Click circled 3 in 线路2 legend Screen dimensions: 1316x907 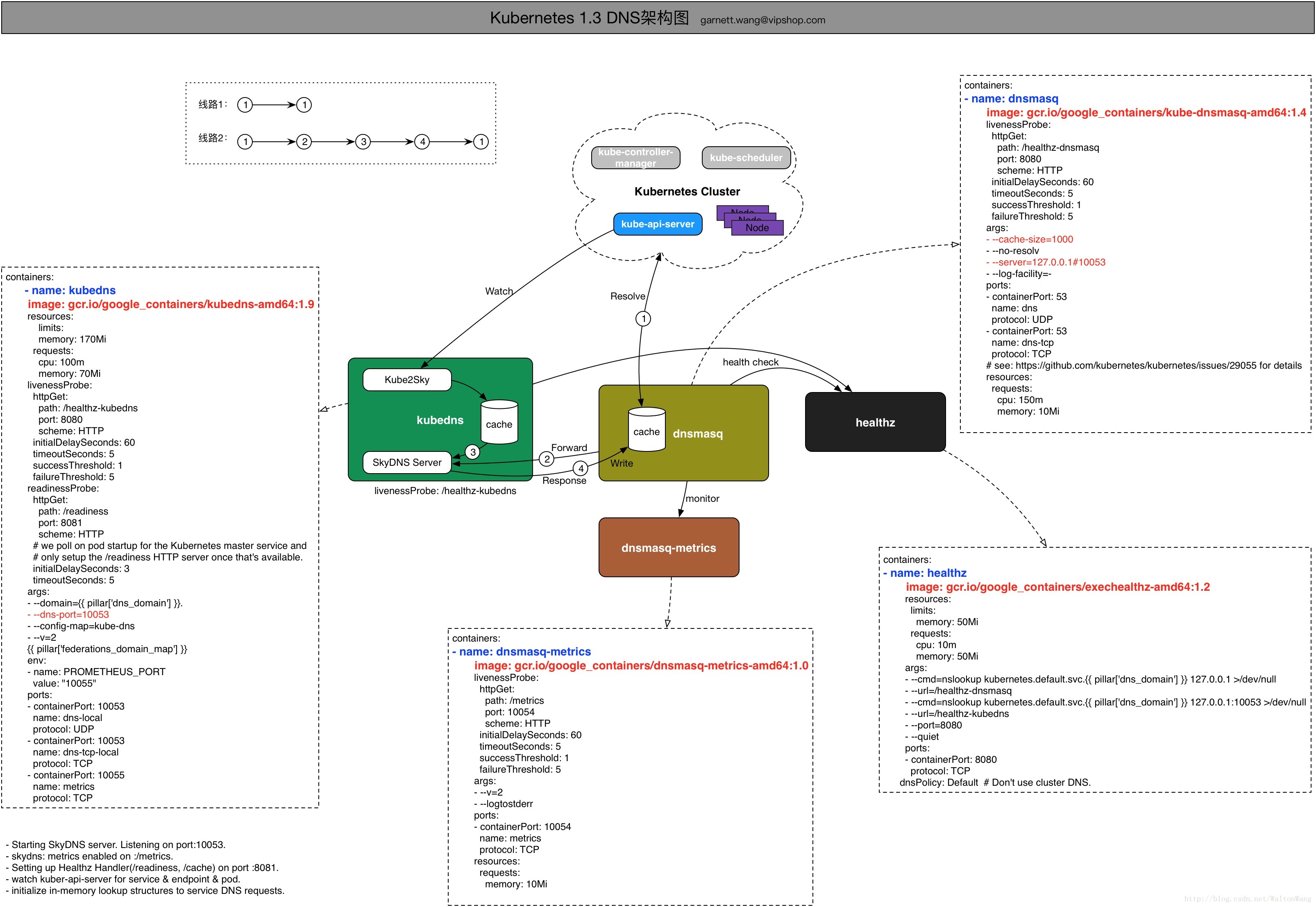pyautogui.click(x=363, y=141)
